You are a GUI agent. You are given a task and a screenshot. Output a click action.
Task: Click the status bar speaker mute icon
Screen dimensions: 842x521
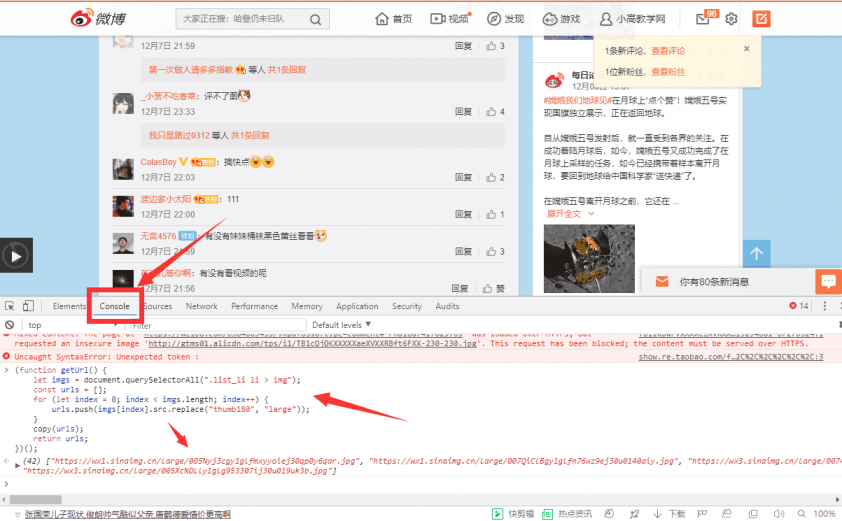pos(779,514)
